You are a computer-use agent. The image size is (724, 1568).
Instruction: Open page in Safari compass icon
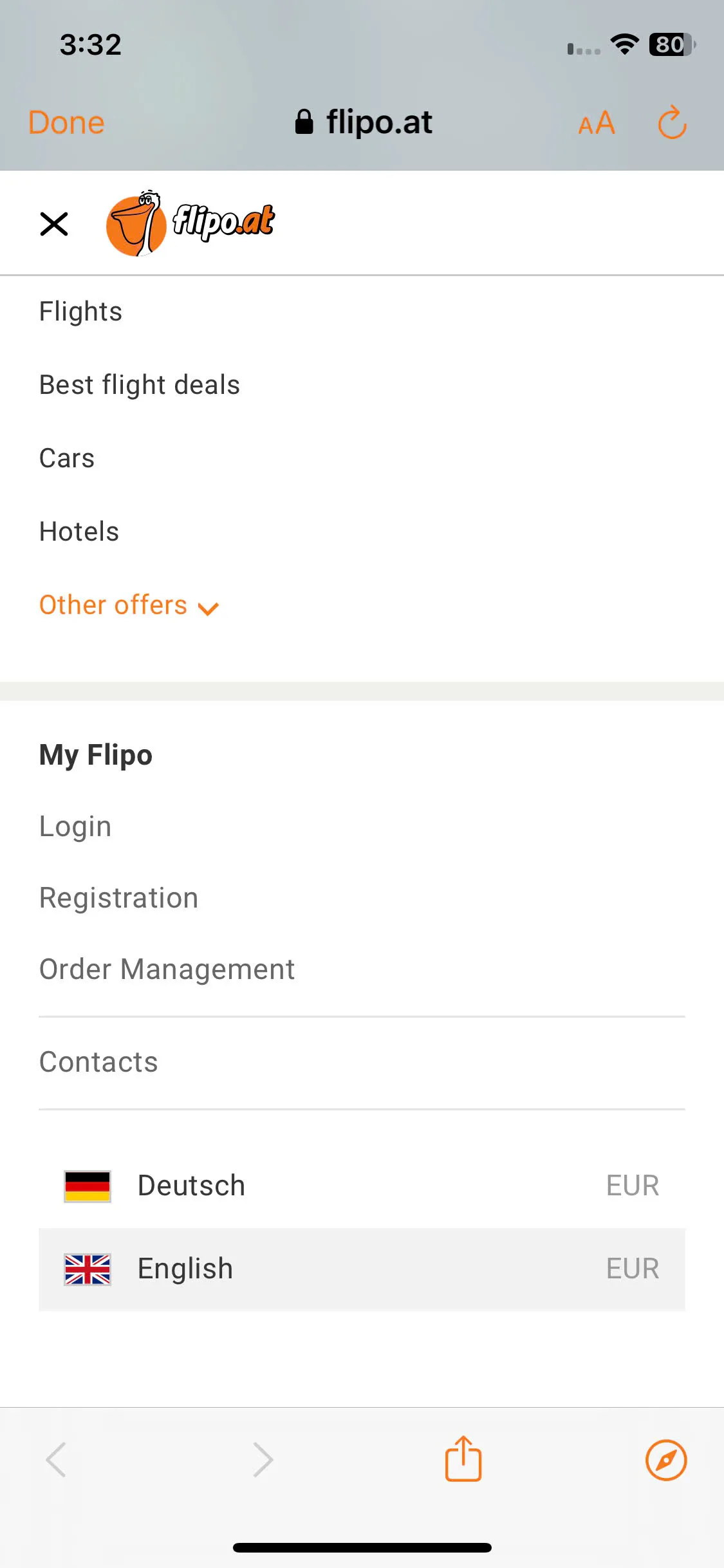tap(666, 1460)
